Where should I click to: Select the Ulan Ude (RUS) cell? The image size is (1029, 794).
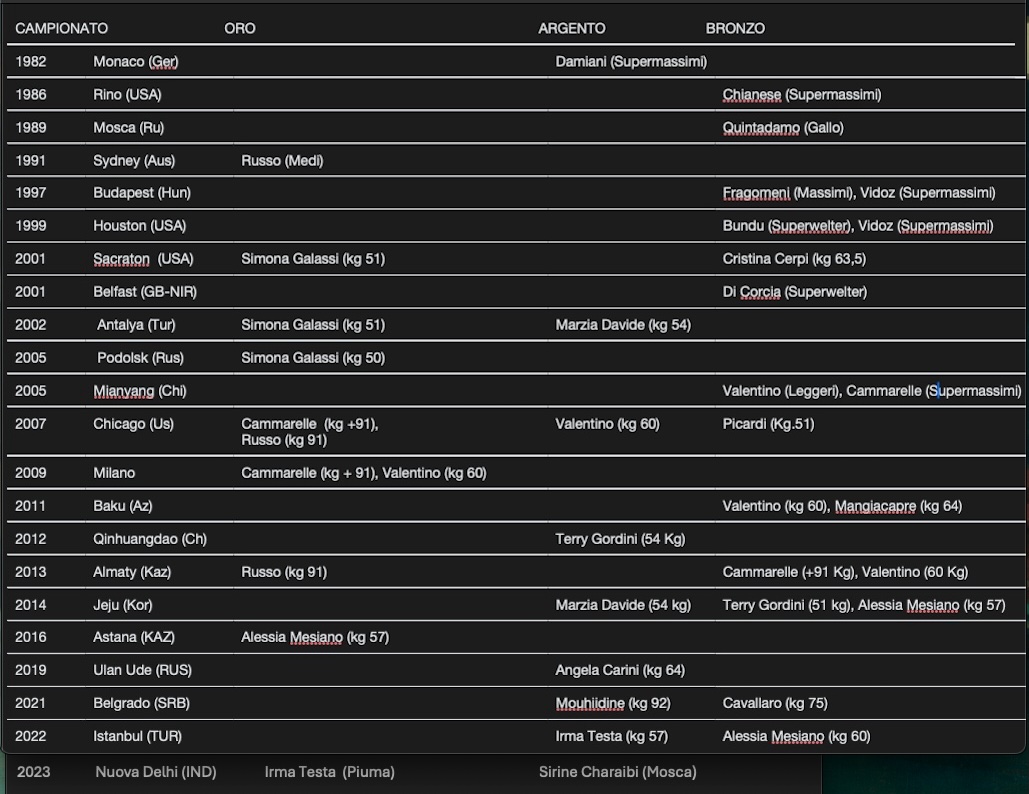tap(142, 670)
